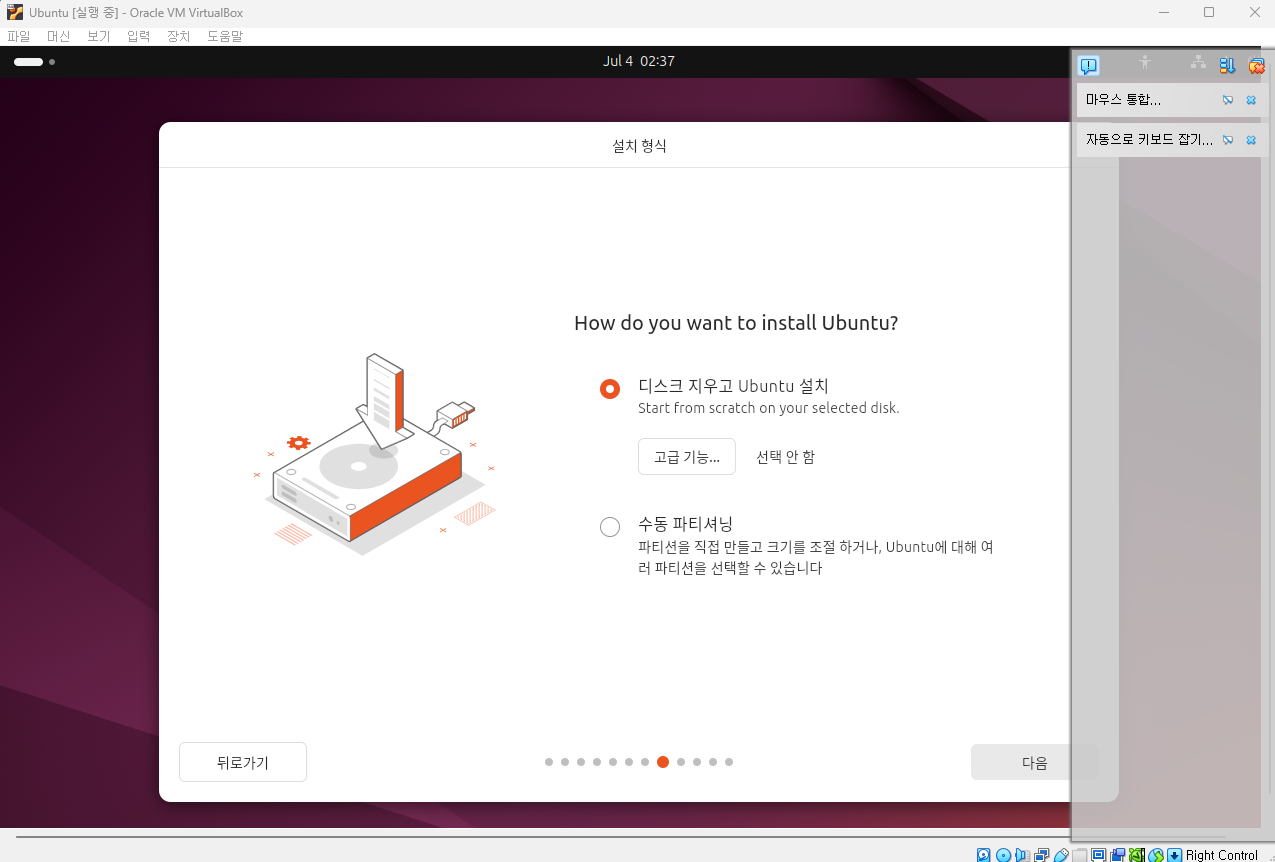Click the hard disk activity status icon
The width and height of the screenshot is (1275, 862).
[x=983, y=855]
